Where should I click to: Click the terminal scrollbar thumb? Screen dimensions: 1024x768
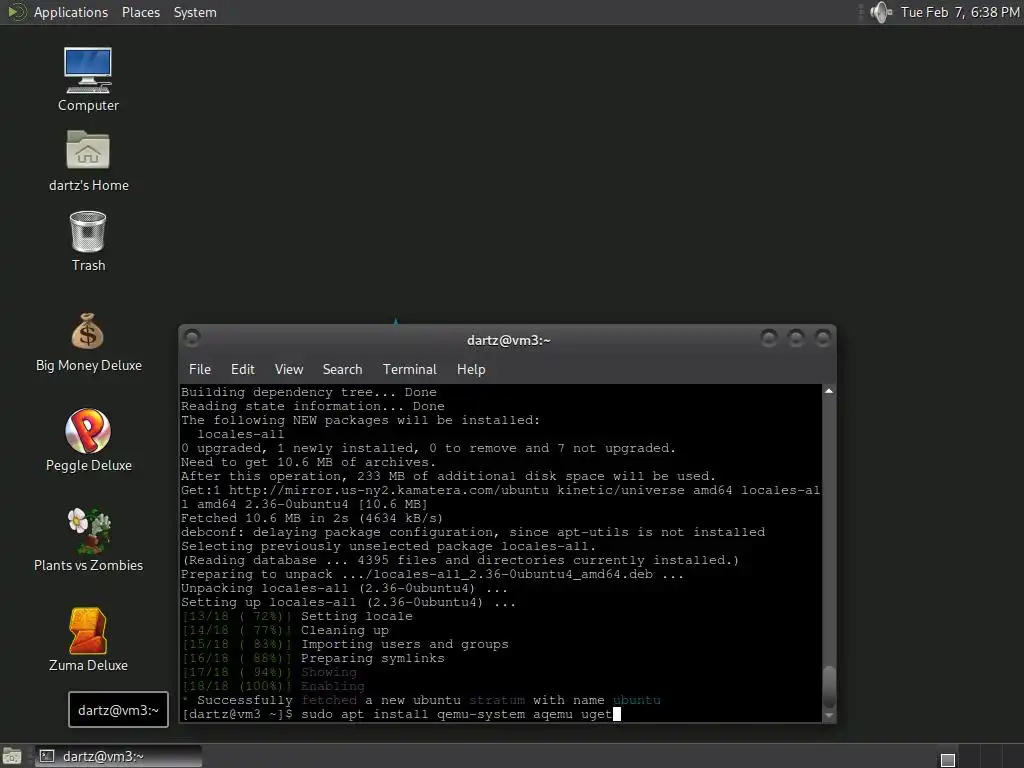[x=829, y=686]
